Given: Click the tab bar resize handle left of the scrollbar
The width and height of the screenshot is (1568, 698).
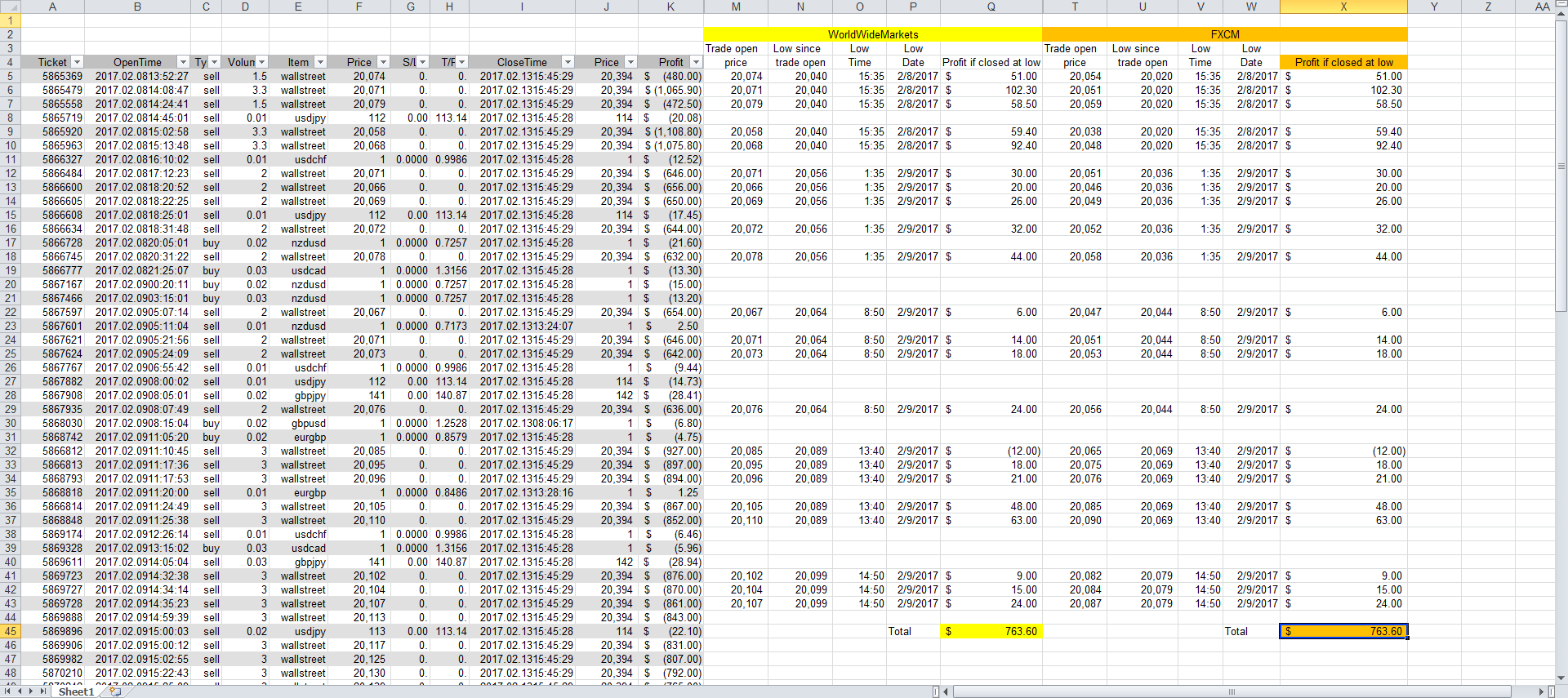Looking at the screenshot, I should click(x=936, y=691).
